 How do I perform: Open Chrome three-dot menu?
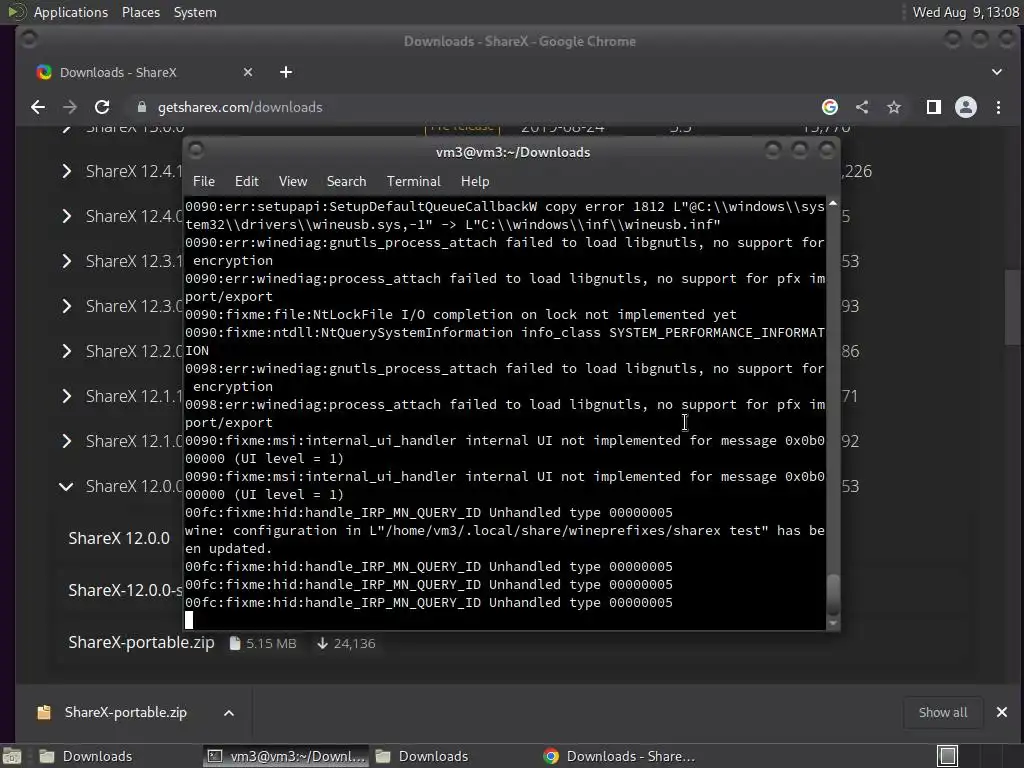999,107
